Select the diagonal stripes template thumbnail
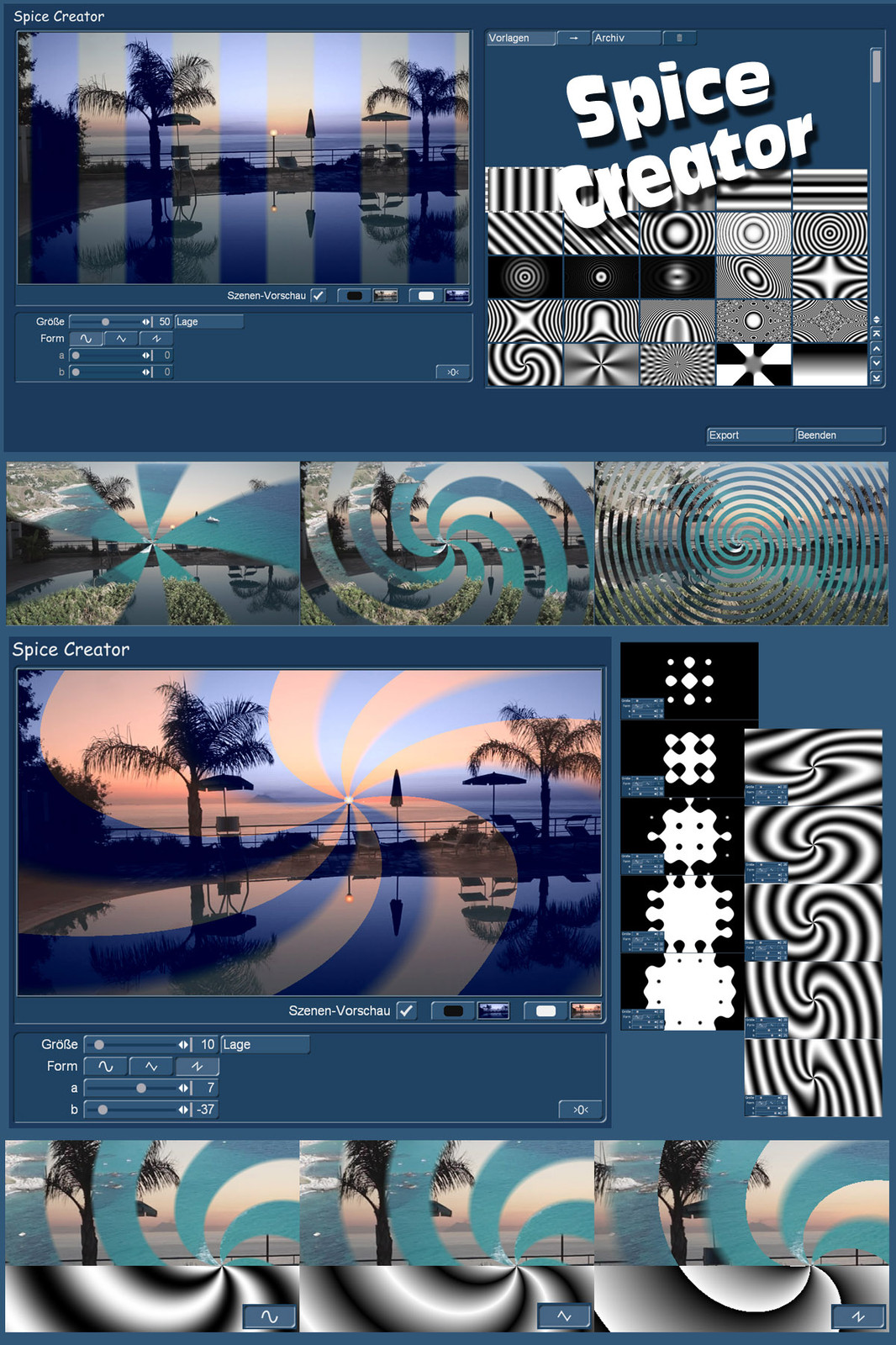This screenshot has width=896, height=1345. [x=524, y=233]
